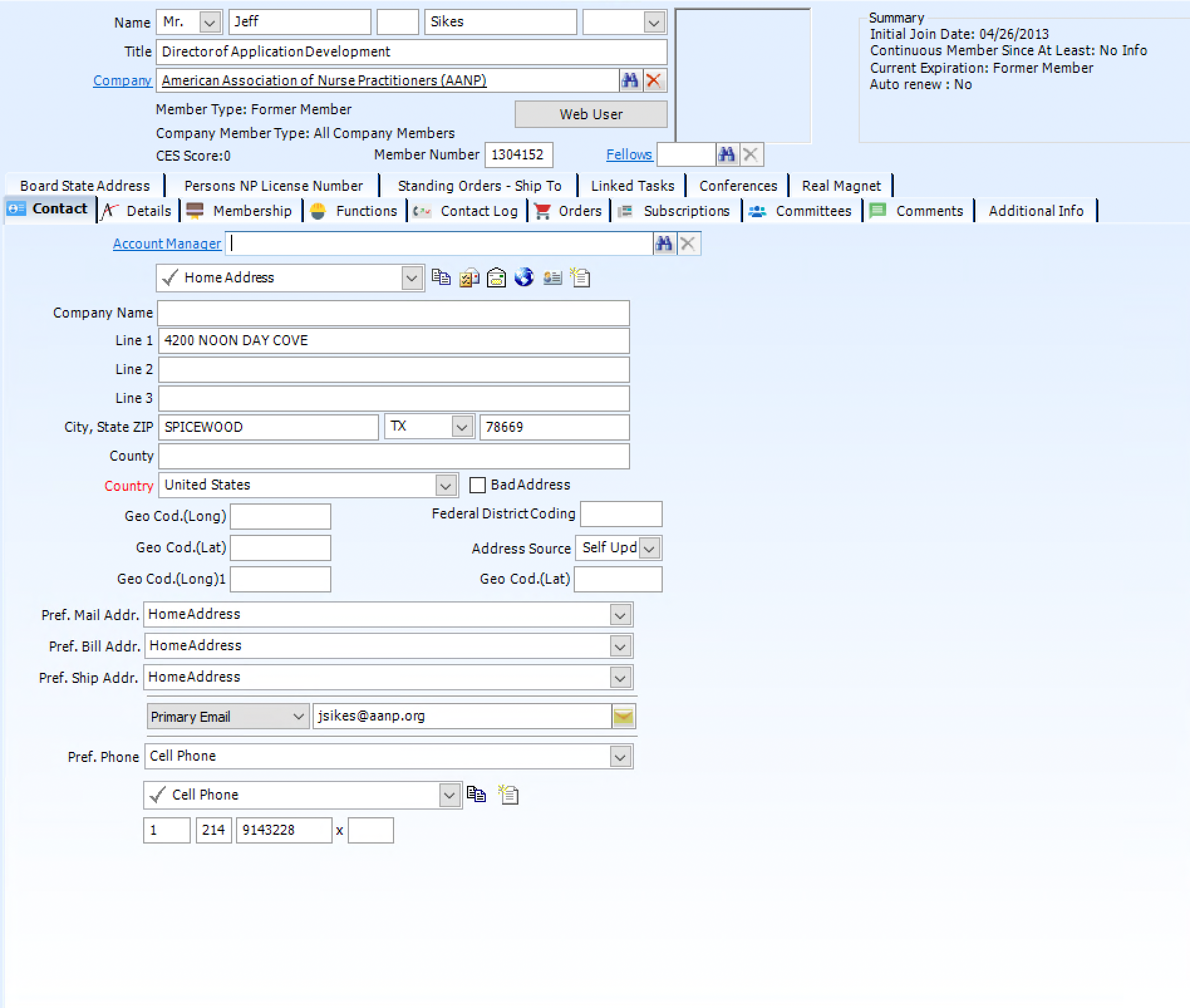The image size is (1190, 1008).
Task: Create a new address with the new-address icon
Action: (x=579, y=277)
